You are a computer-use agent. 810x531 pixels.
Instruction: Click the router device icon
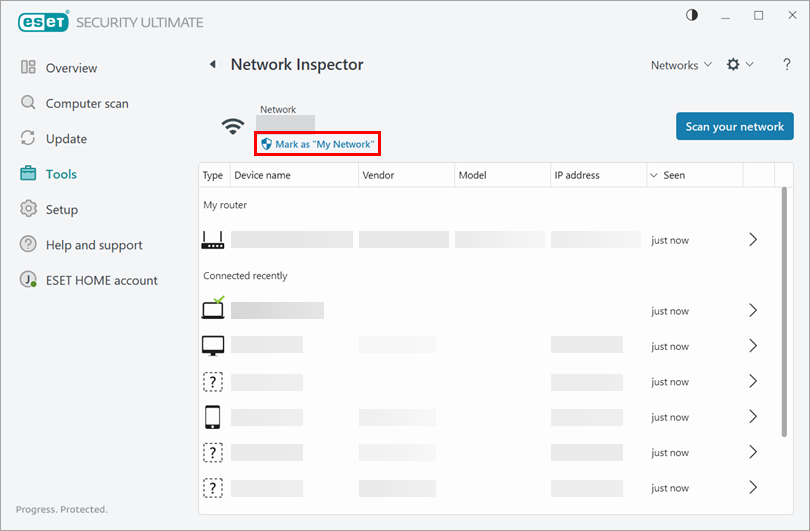click(x=213, y=240)
